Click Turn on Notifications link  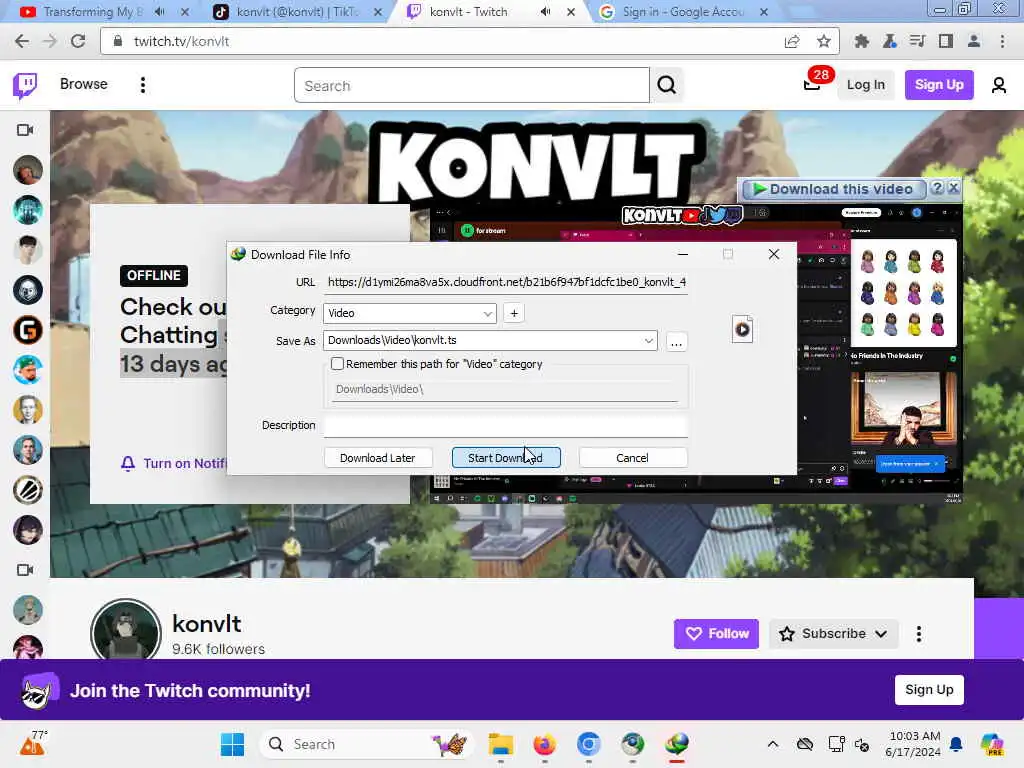point(174,463)
